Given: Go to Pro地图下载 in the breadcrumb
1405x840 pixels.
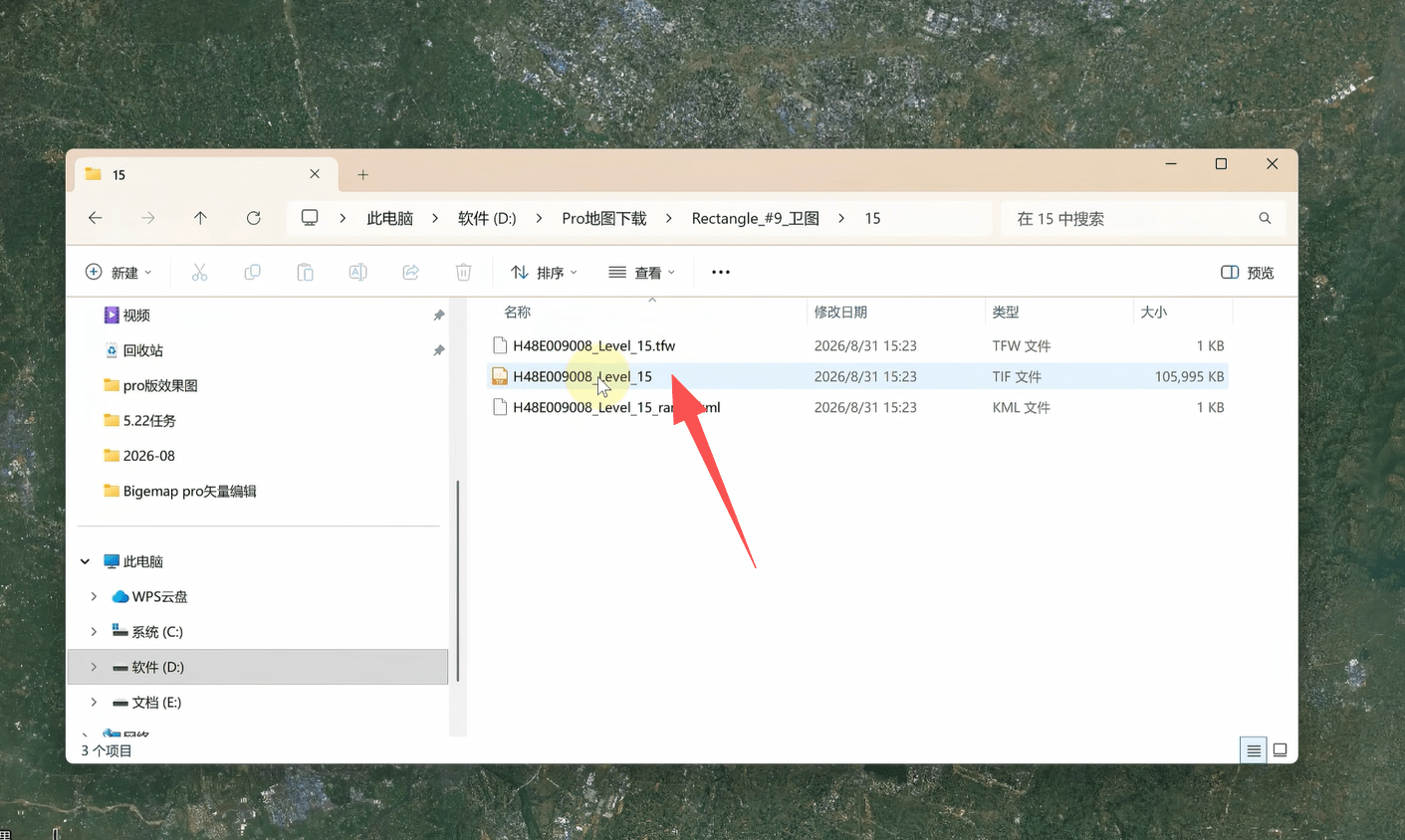Looking at the screenshot, I should click(604, 218).
